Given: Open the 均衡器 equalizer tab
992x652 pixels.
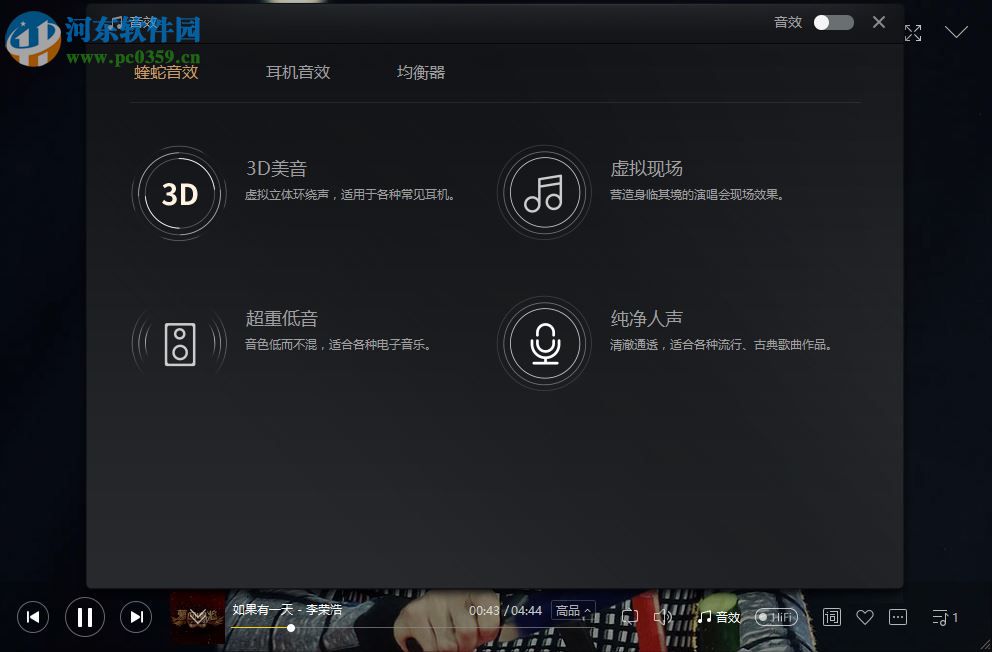Looking at the screenshot, I should (x=420, y=72).
